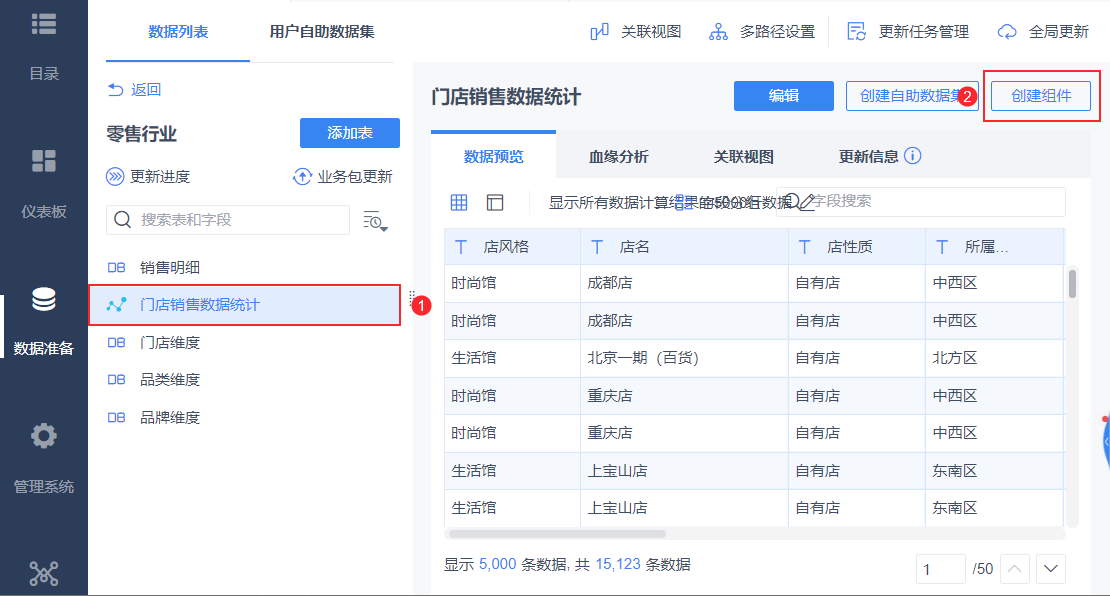Click the 搜索表和字段 input field
This screenshot has height=596, width=1110.
(x=228, y=219)
